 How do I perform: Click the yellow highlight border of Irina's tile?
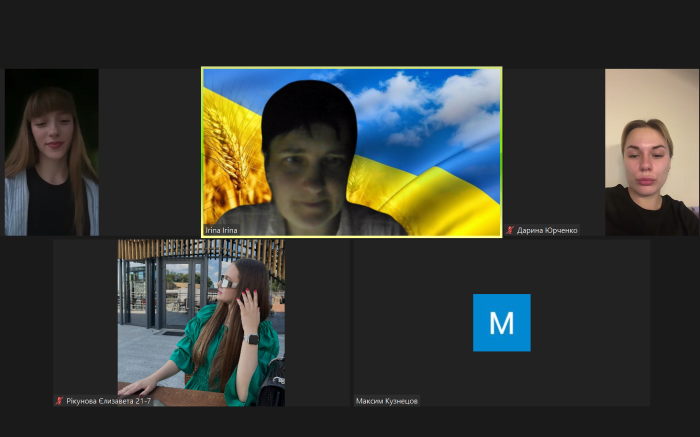click(351, 68)
